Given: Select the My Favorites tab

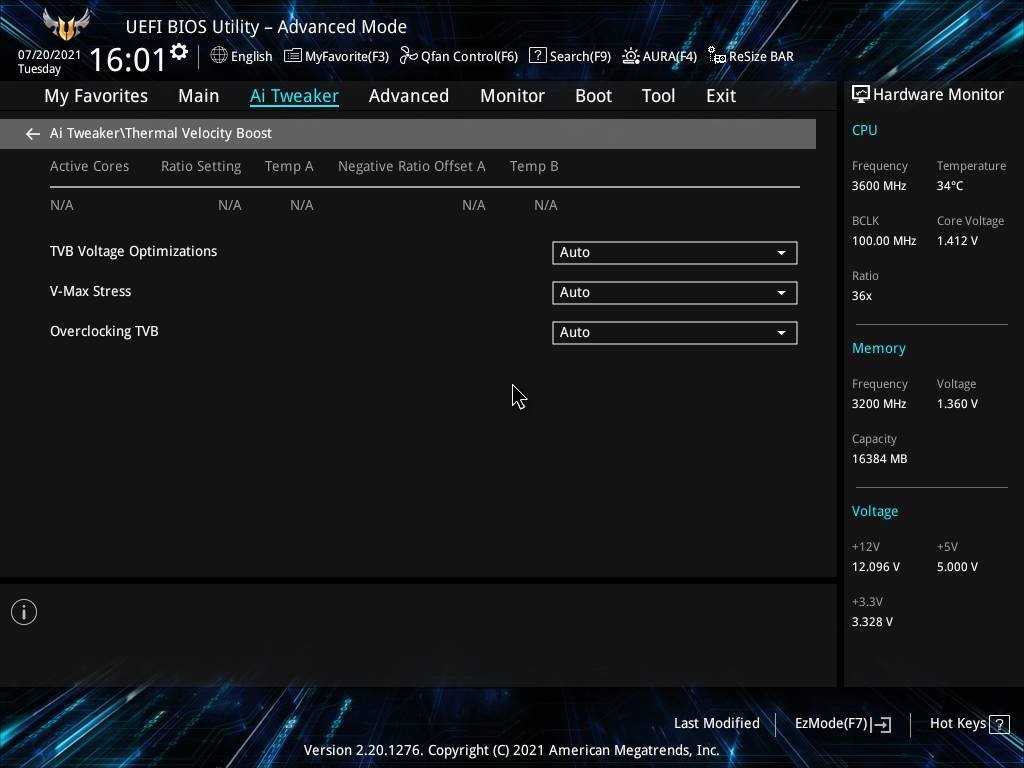Looking at the screenshot, I should tap(96, 96).
